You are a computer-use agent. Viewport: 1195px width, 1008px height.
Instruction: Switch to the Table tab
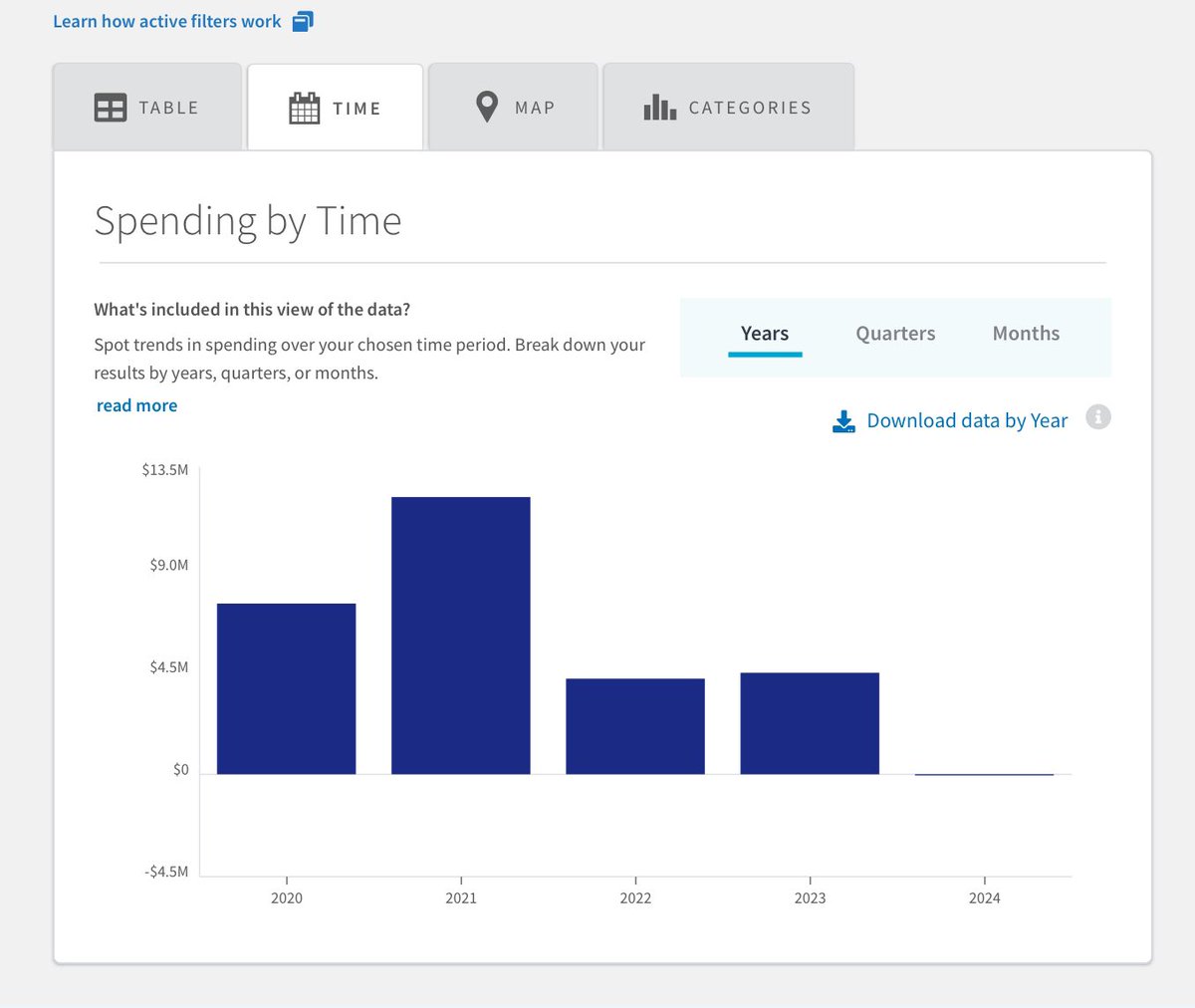(x=147, y=108)
